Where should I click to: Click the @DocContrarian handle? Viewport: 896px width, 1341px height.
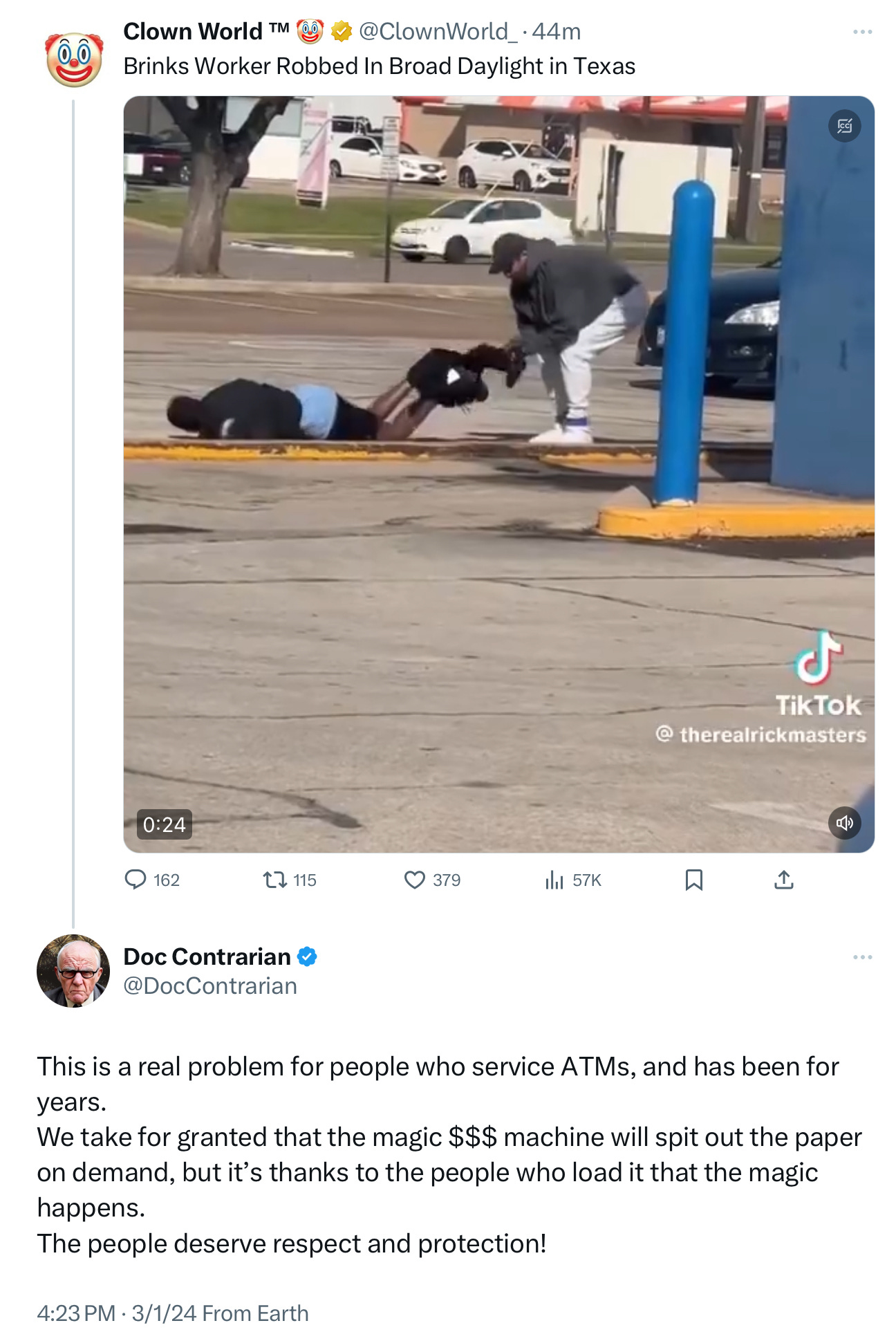210,986
